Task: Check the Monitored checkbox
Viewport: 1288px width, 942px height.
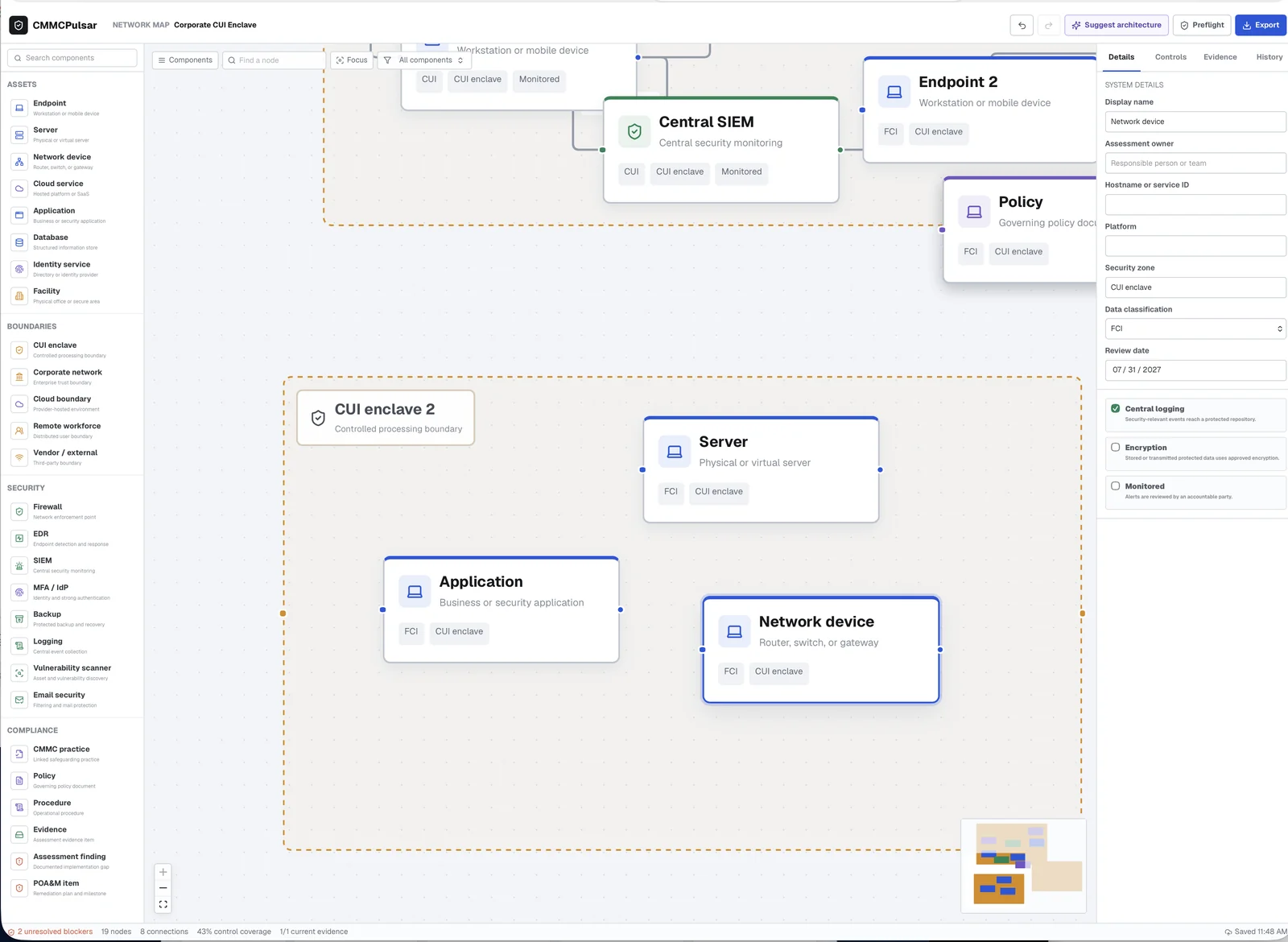Action: coord(1115,485)
